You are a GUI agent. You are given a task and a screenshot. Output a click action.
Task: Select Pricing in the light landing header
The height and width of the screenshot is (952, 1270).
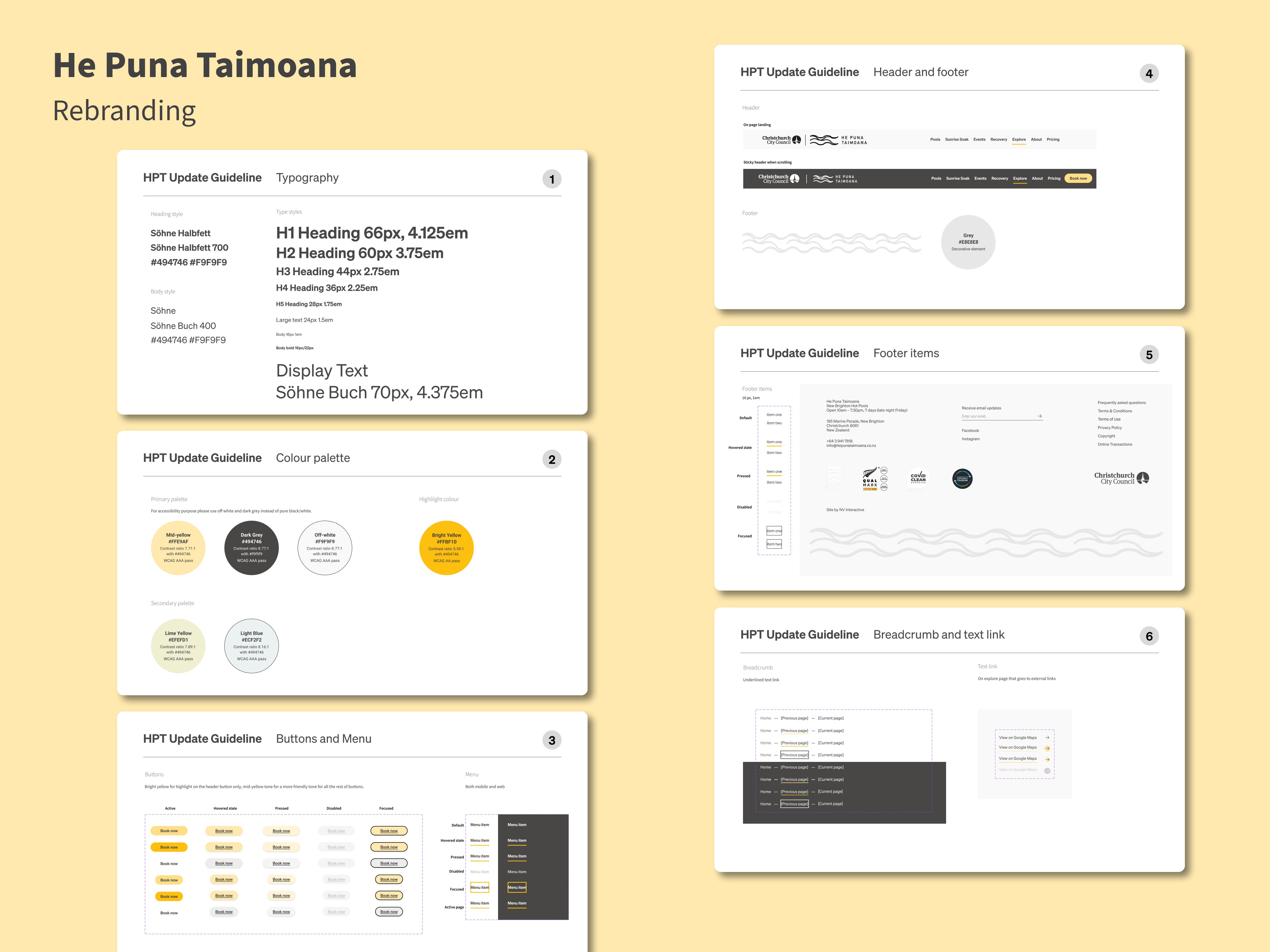1053,140
